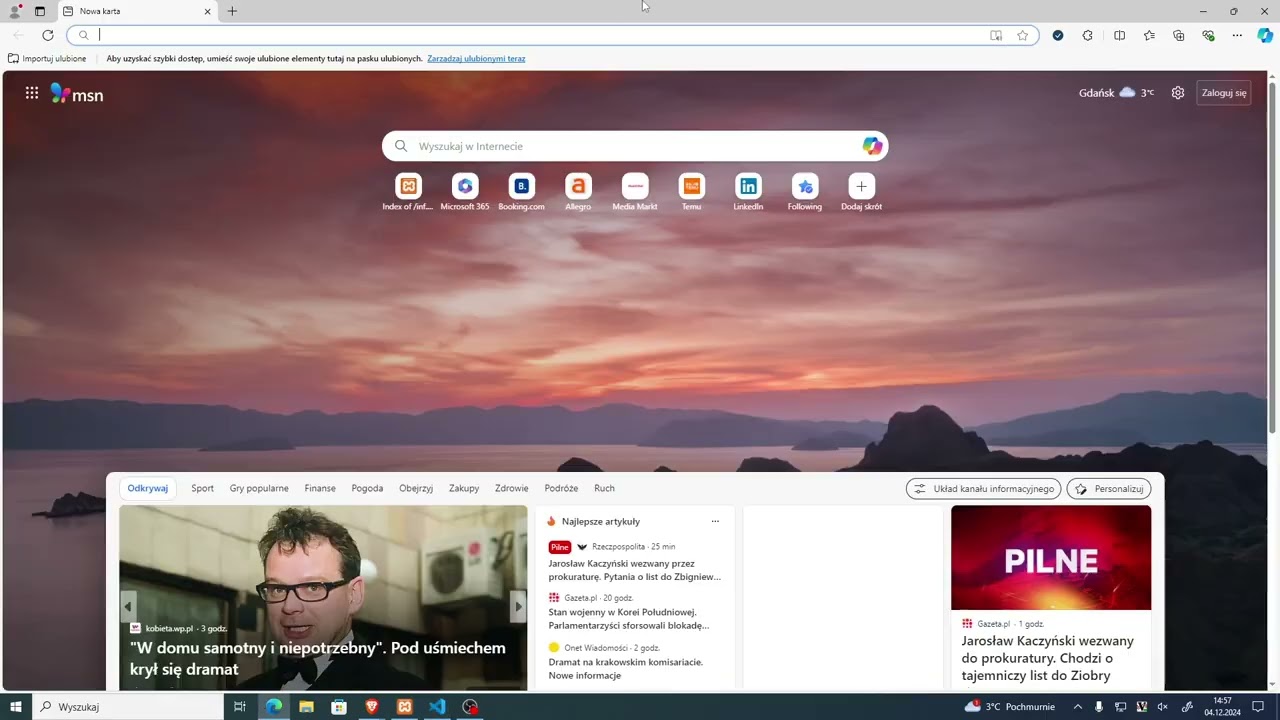Screen dimensions: 1280x720
Task: Open Windows Start menu
Action: pos(15,707)
